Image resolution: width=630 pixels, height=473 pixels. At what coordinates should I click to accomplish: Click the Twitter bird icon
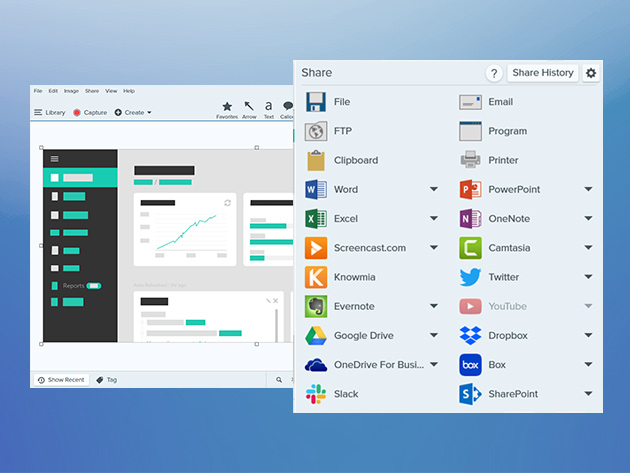(470, 277)
